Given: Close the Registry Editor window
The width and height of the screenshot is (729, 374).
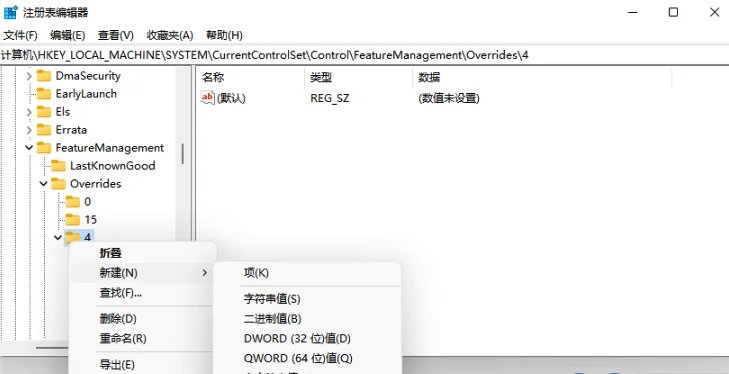Looking at the screenshot, I should [x=714, y=12].
